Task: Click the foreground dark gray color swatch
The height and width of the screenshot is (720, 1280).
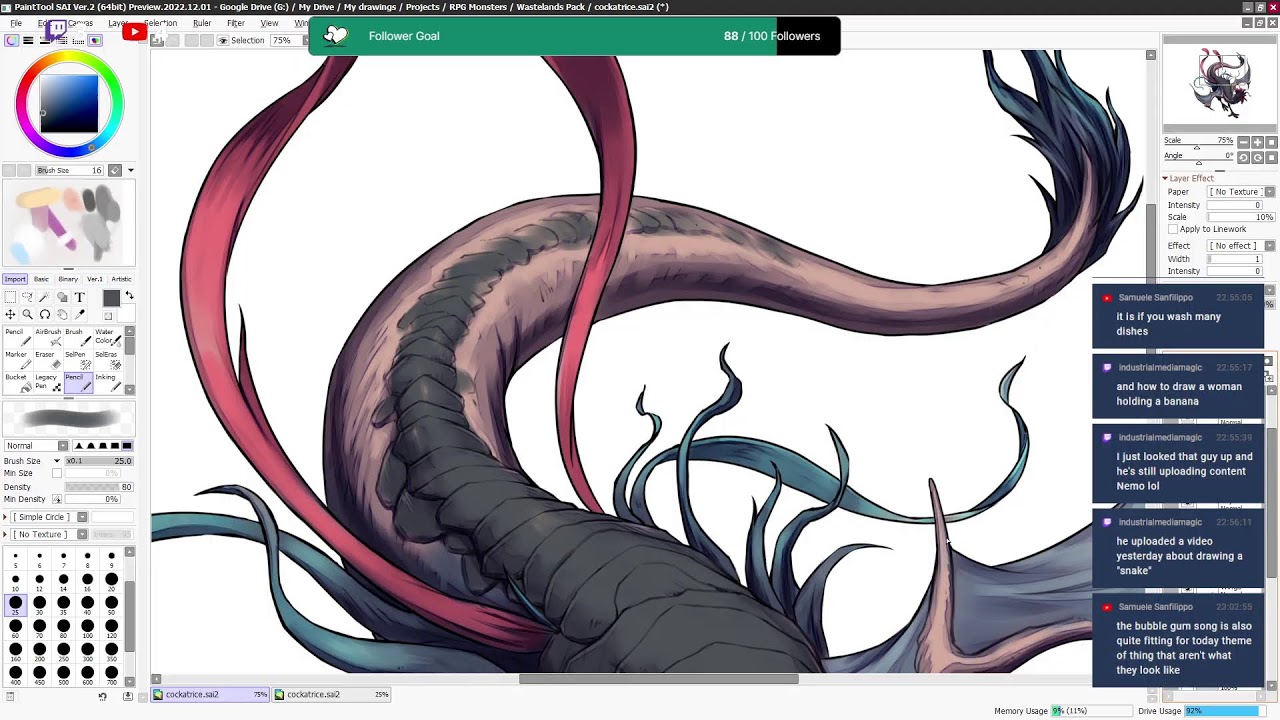Action: [x=111, y=298]
